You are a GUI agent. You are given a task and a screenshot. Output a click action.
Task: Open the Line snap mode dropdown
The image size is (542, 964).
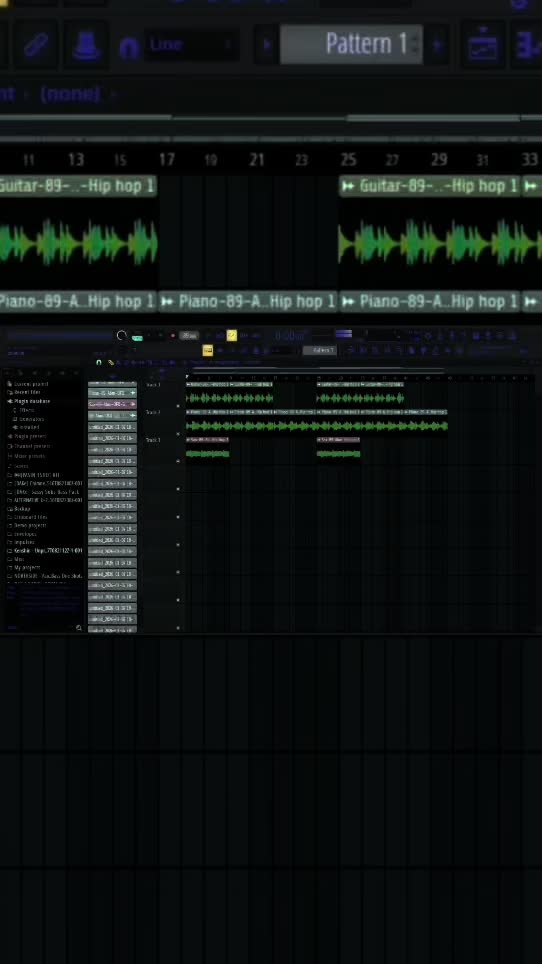[x=192, y=45]
